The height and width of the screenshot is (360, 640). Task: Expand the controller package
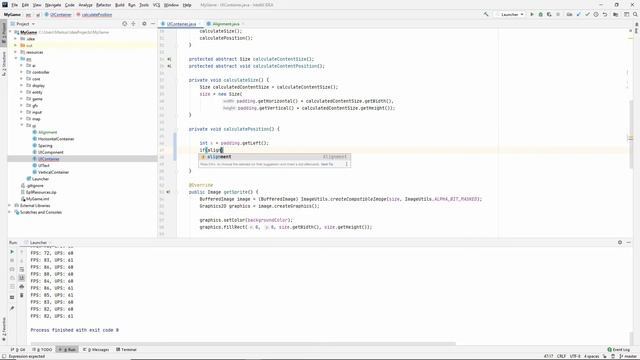[x=21, y=72]
